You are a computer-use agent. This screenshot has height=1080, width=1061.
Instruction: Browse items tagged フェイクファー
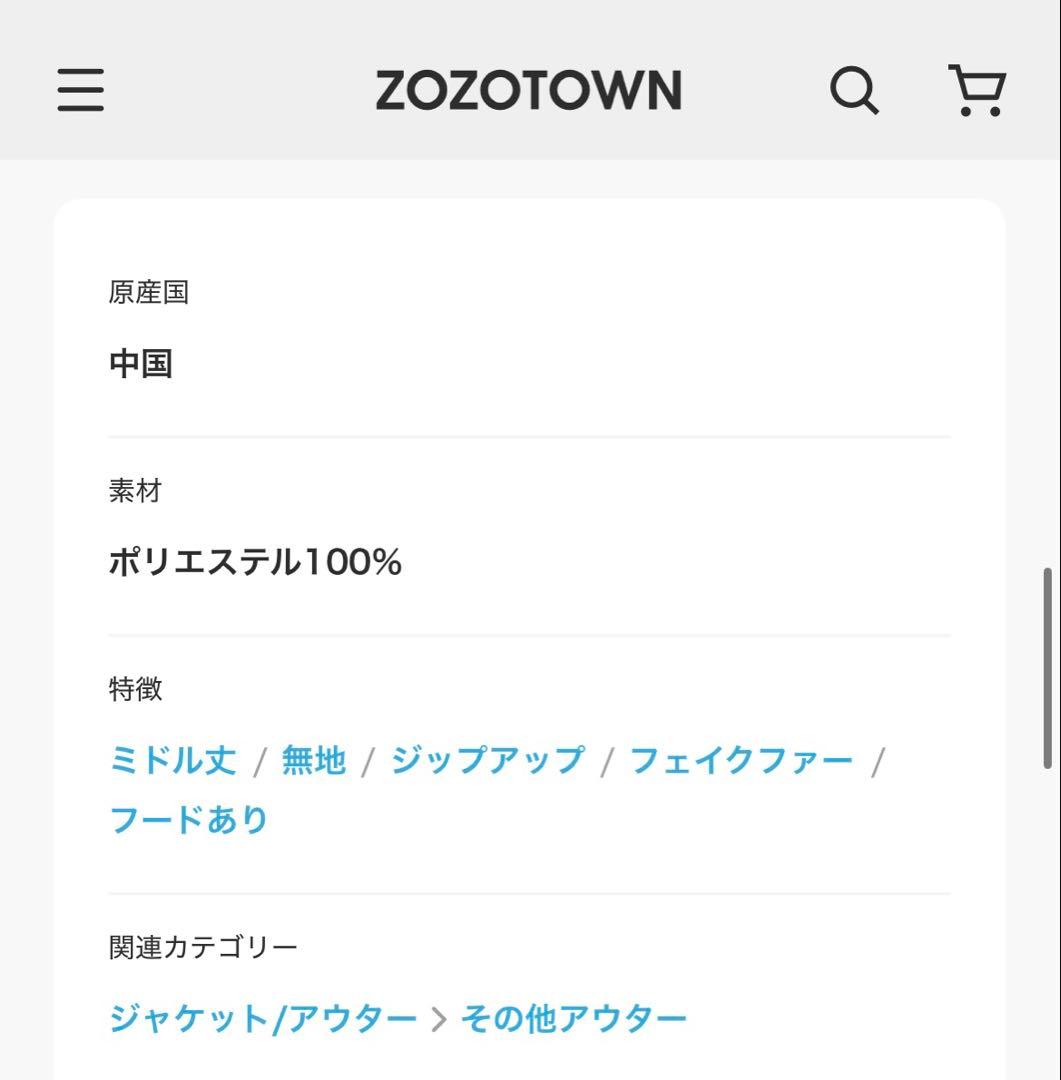(741, 761)
